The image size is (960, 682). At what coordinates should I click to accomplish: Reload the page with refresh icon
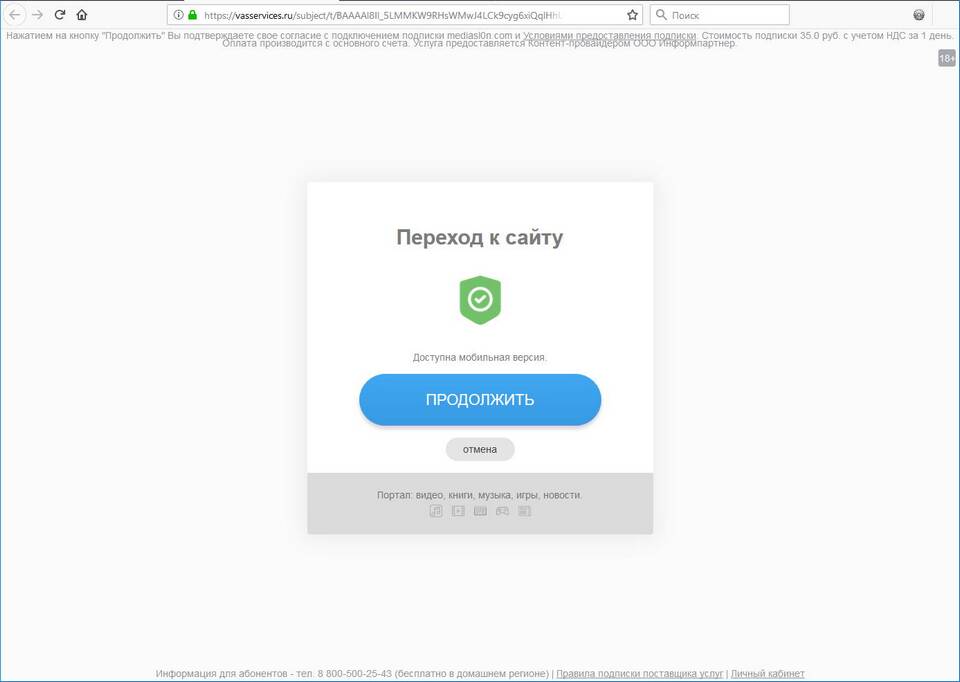coord(60,15)
